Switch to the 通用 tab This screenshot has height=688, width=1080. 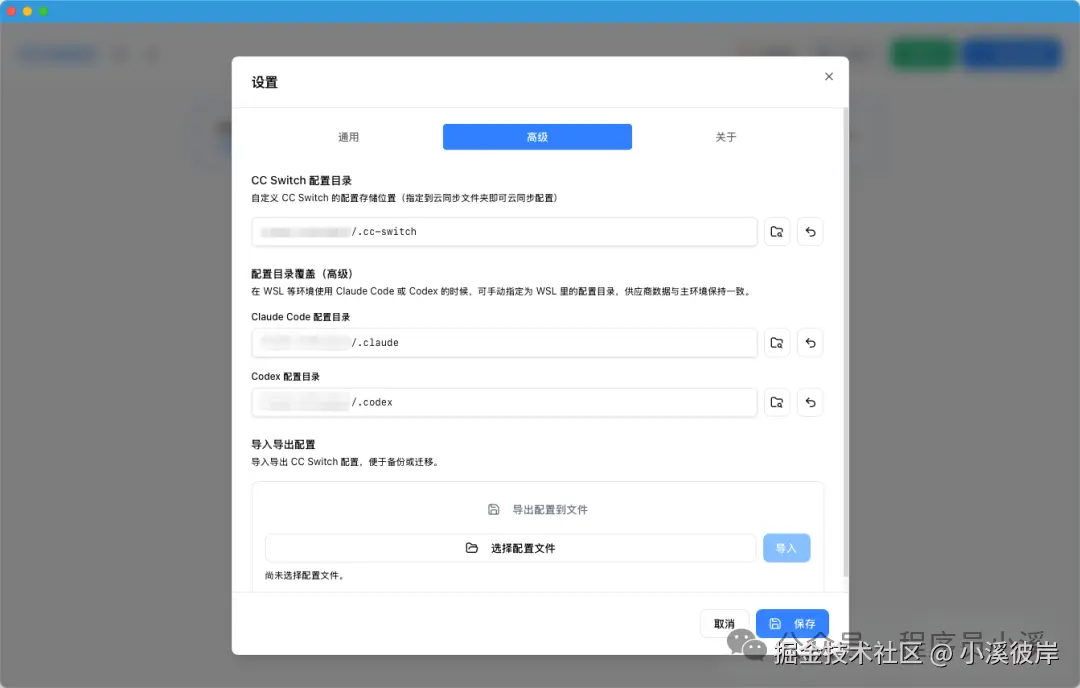point(348,136)
